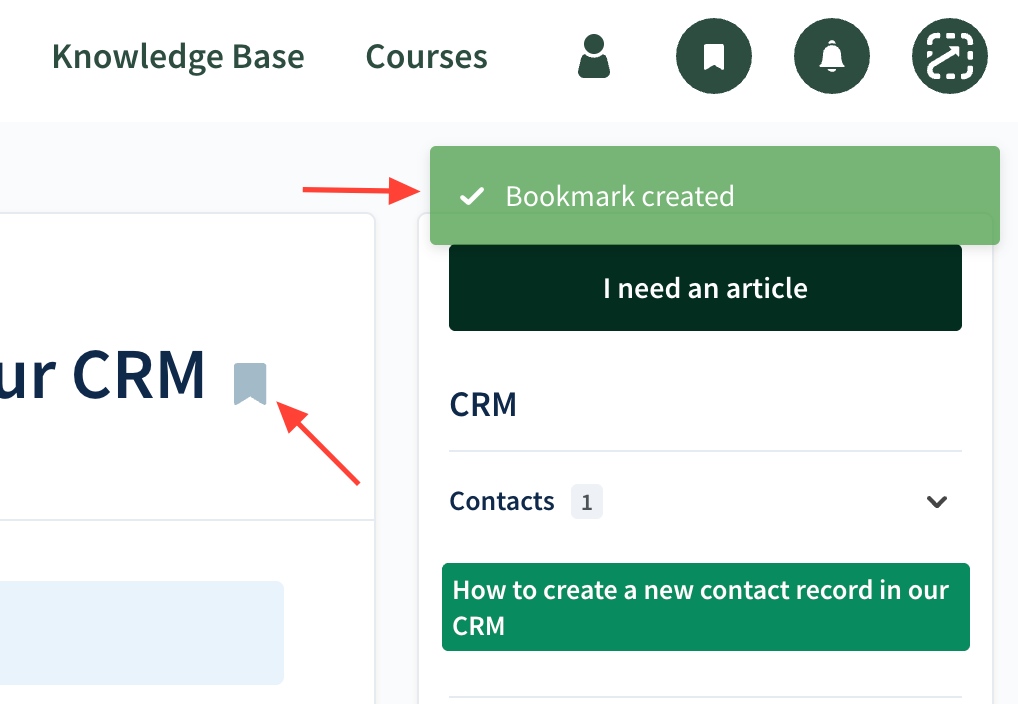Click the dashed-square arrow icon in header
This screenshot has width=1018, height=704.
(950, 56)
